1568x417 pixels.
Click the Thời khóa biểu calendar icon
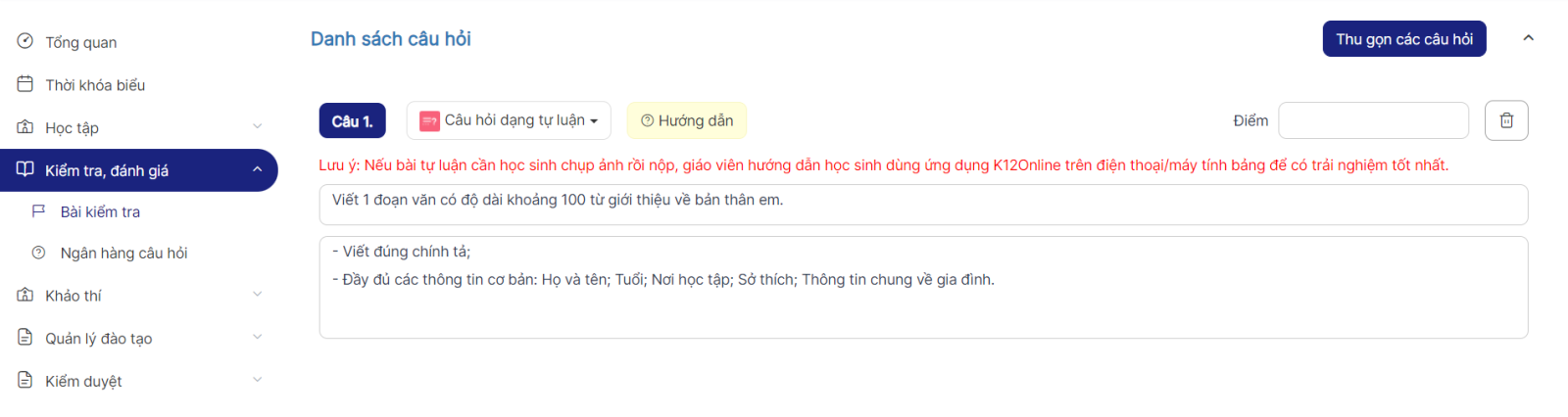(x=25, y=84)
